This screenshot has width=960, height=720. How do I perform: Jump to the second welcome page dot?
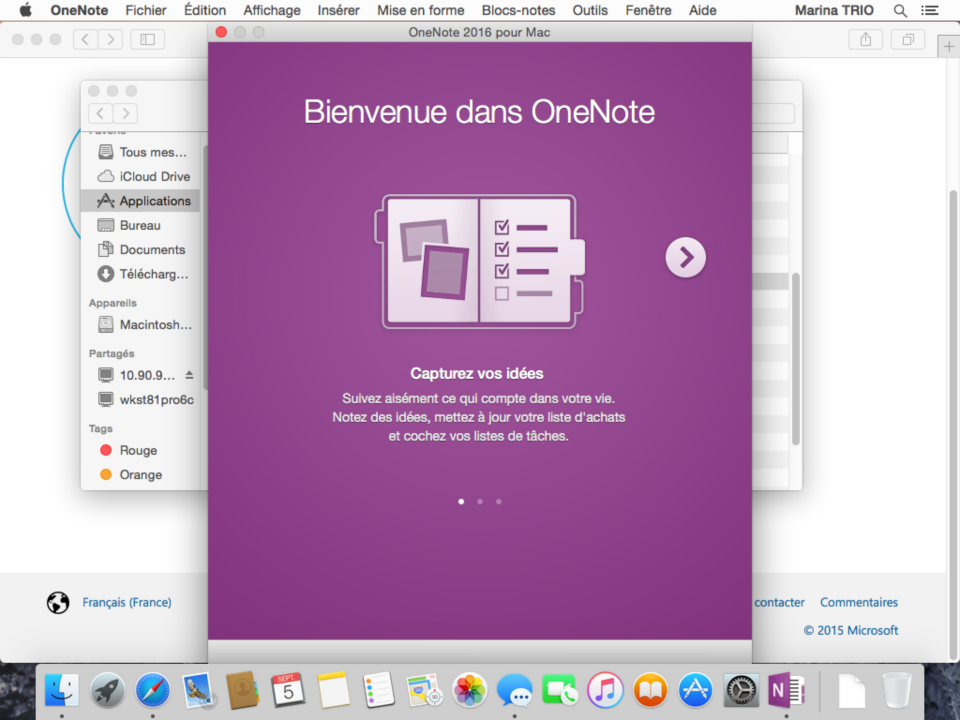point(480,501)
